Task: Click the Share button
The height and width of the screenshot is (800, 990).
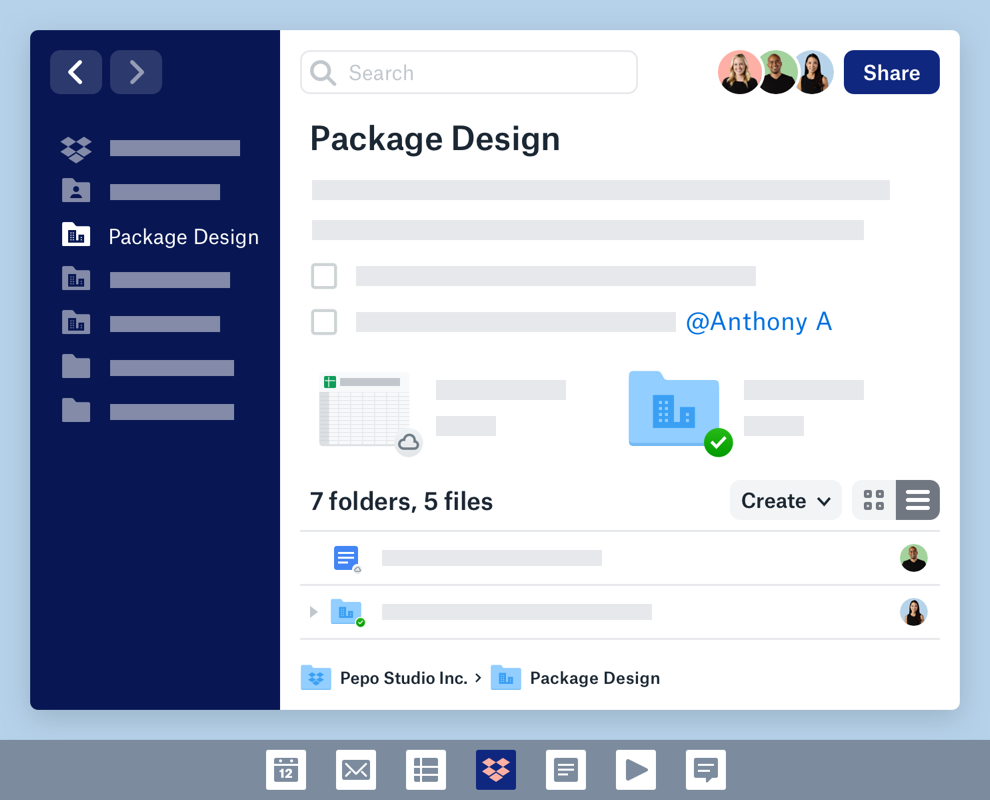Action: pos(891,72)
